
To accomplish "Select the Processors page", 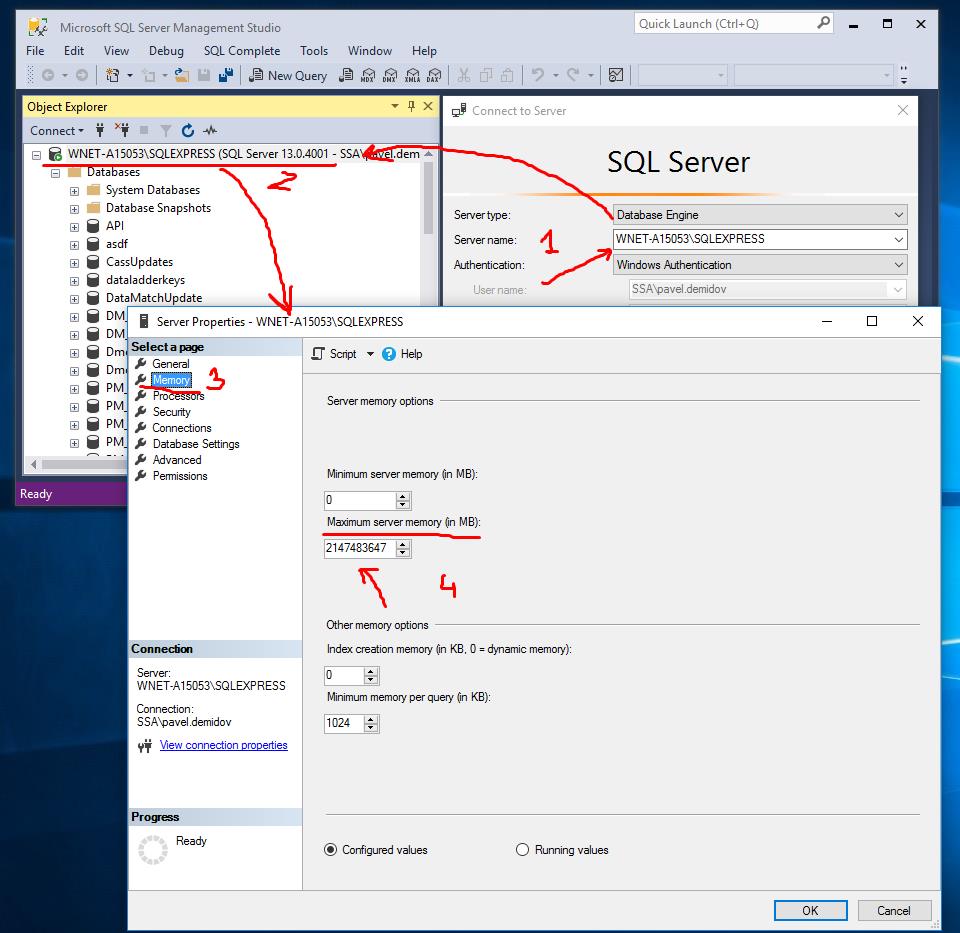I will [178, 396].
